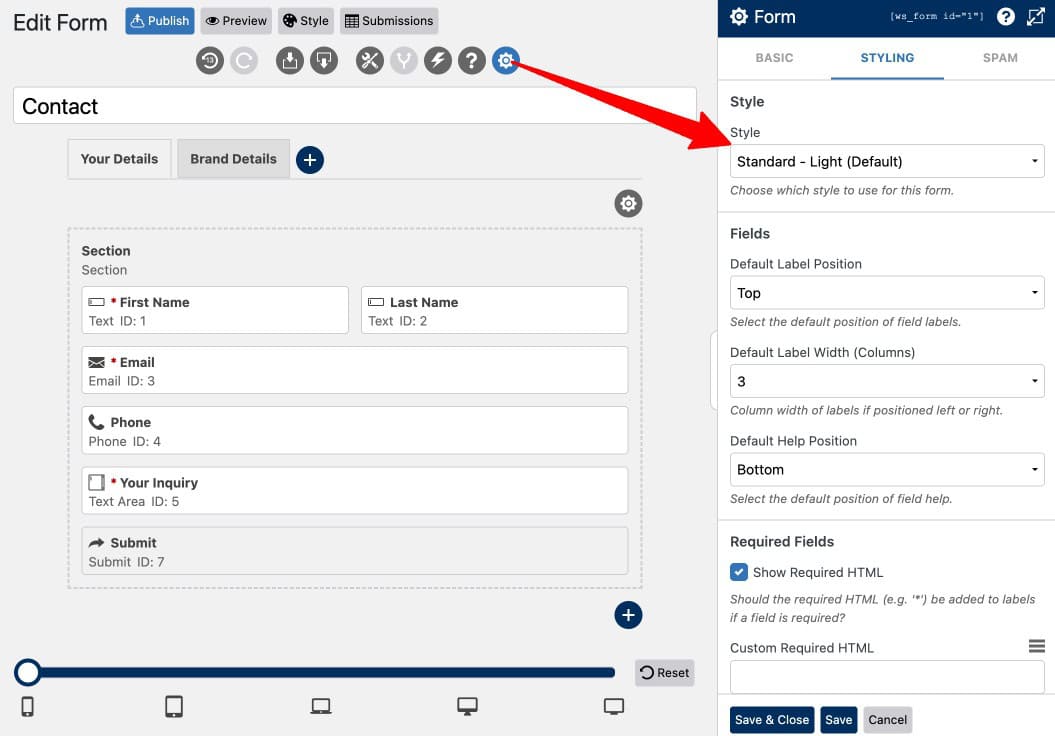Expand the sidebar with arrow icon
The image size is (1055, 736).
pos(1035,17)
